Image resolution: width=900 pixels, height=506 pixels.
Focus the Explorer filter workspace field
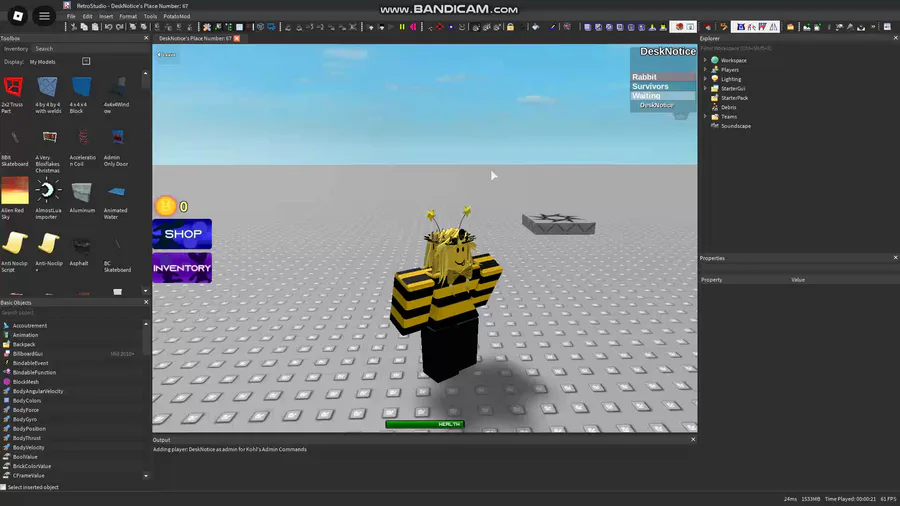pos(798,48)
